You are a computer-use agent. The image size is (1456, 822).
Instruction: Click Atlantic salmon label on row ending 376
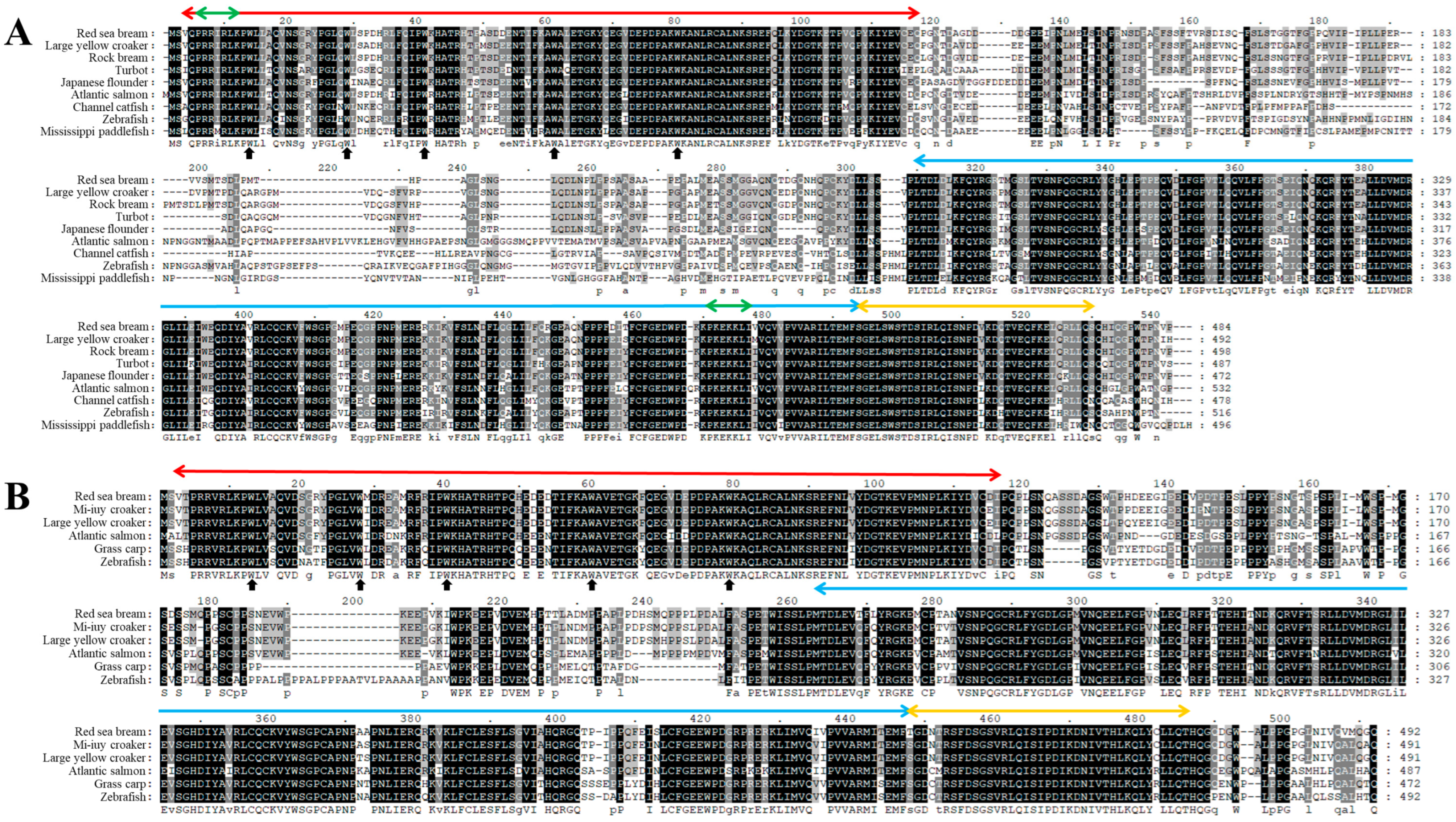click(110, 241)
